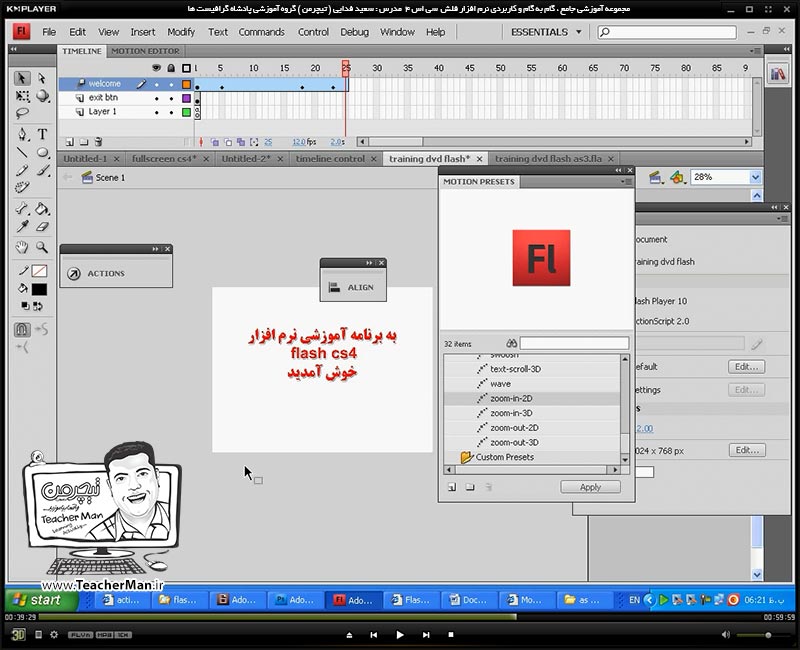Open the Actions panel icon
Image resolution: width=800 pixels, height=650 pixels.
tap(74, 273)
